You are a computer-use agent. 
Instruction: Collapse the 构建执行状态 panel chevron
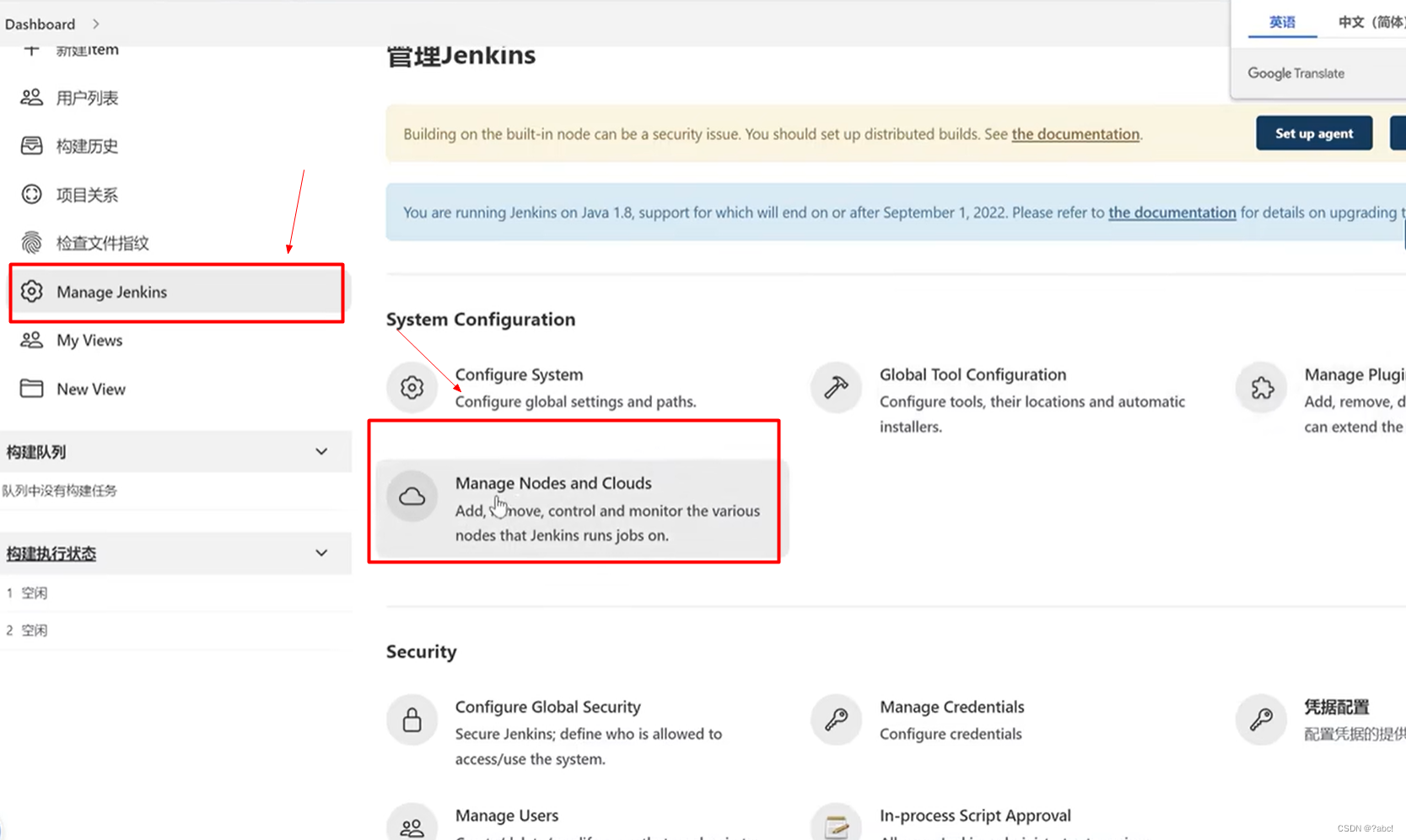(x=321, y=553)
